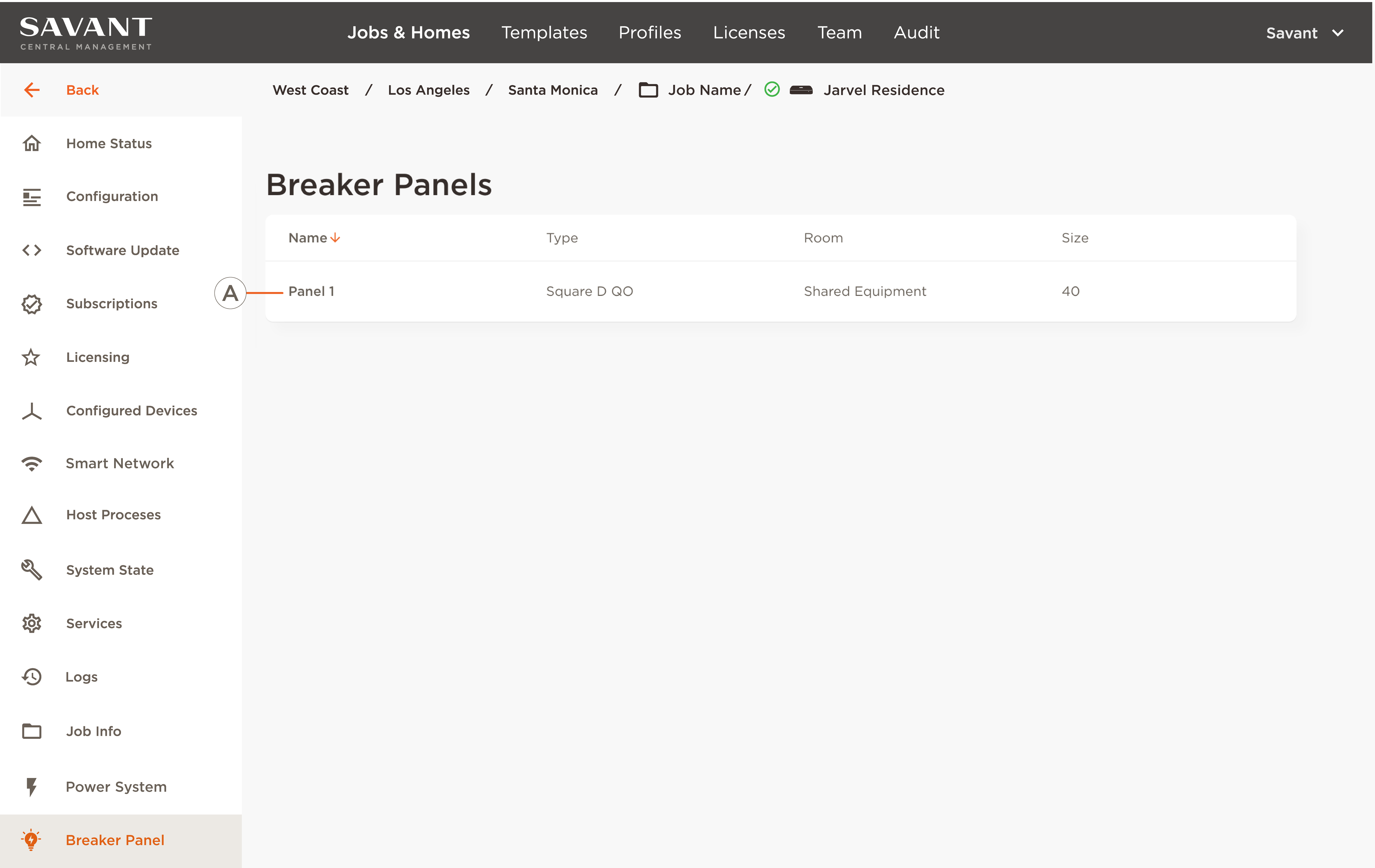The height and width of the screenshot is (868, 1375).
Task: Click the Home Status house icon
Action: click(x=31, y=143)
